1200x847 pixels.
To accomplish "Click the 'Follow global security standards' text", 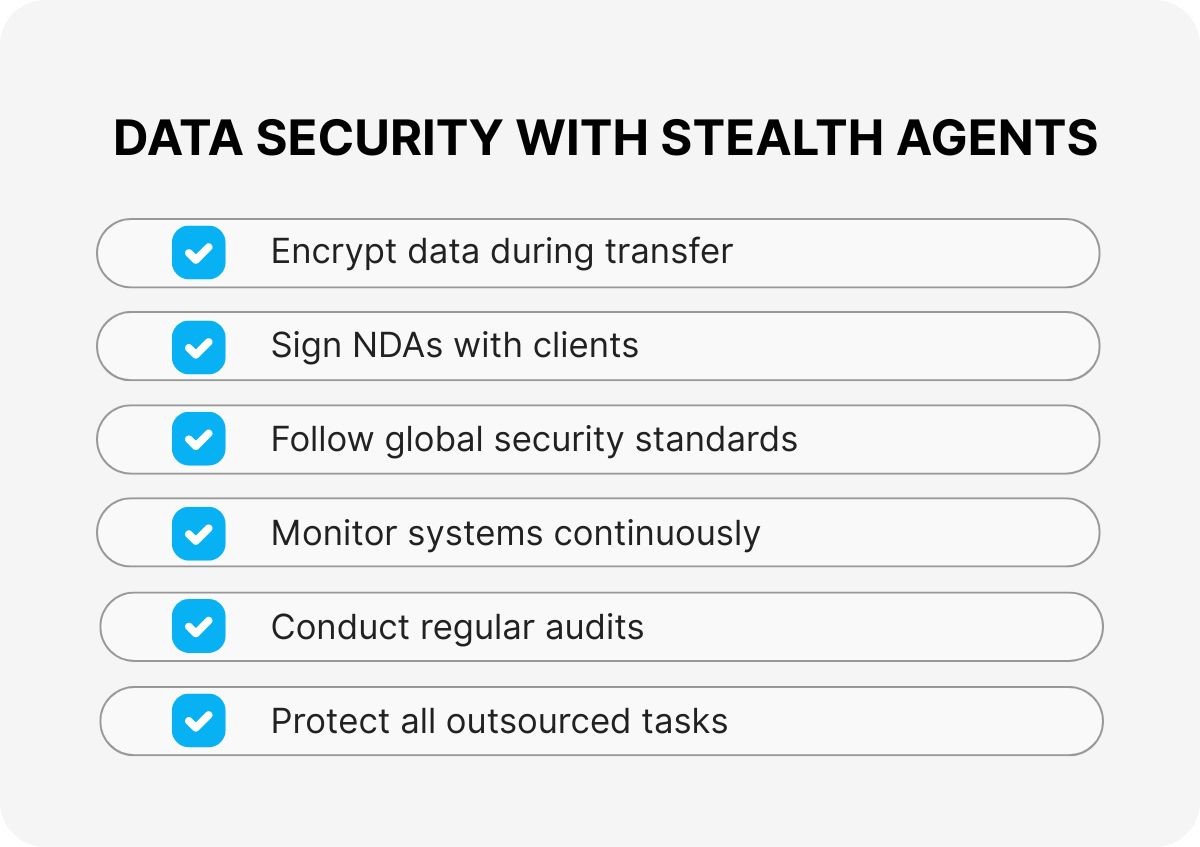I will tap(534, 439).
